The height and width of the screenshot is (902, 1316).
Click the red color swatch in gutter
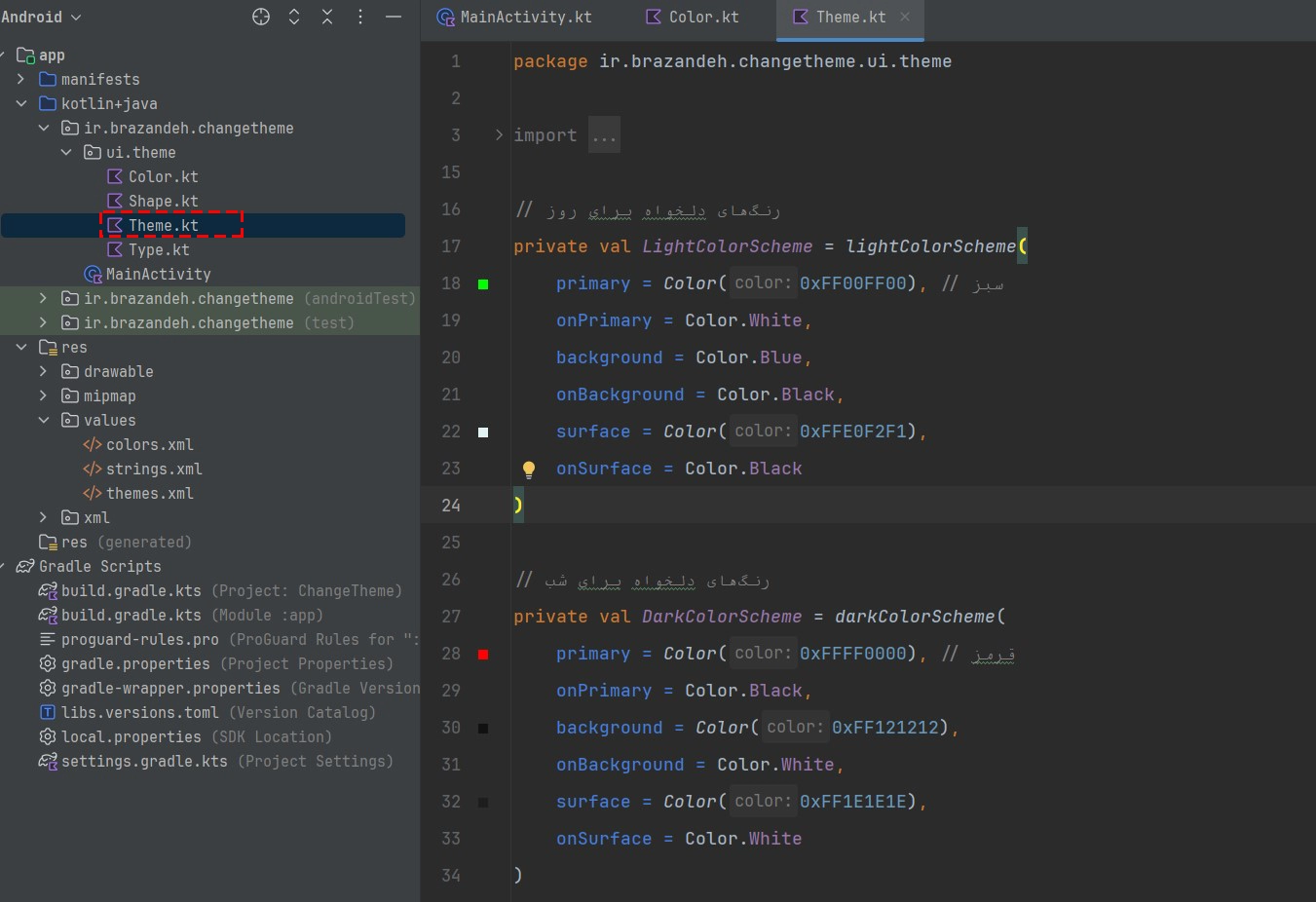tap(483, 655)
